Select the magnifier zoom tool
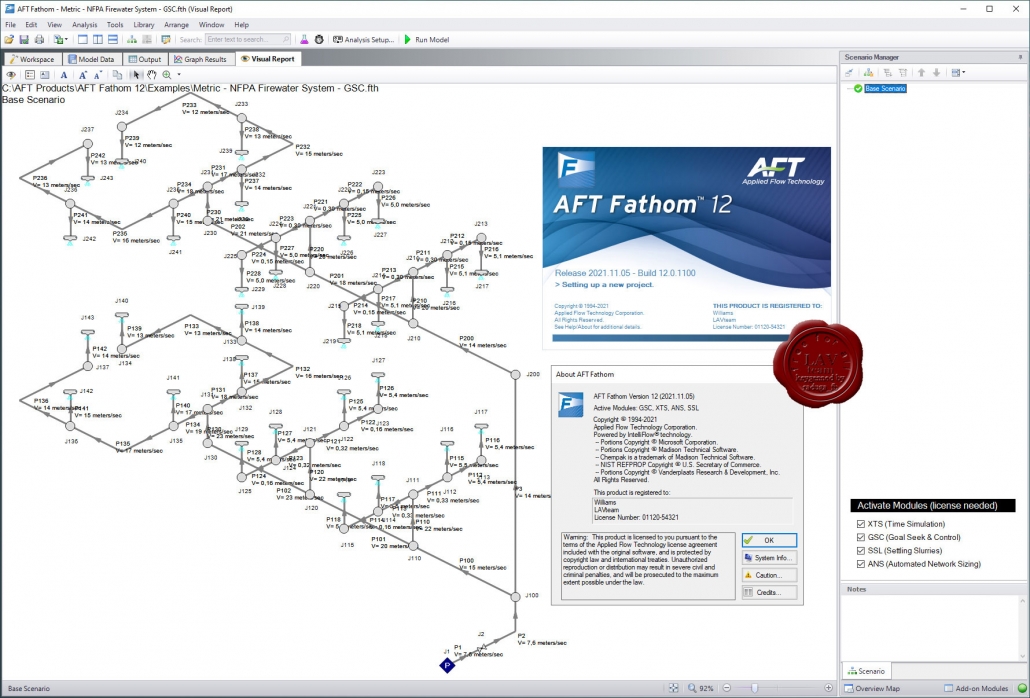The width and height of the screenshot is (1030, 698). click(167, 75)
